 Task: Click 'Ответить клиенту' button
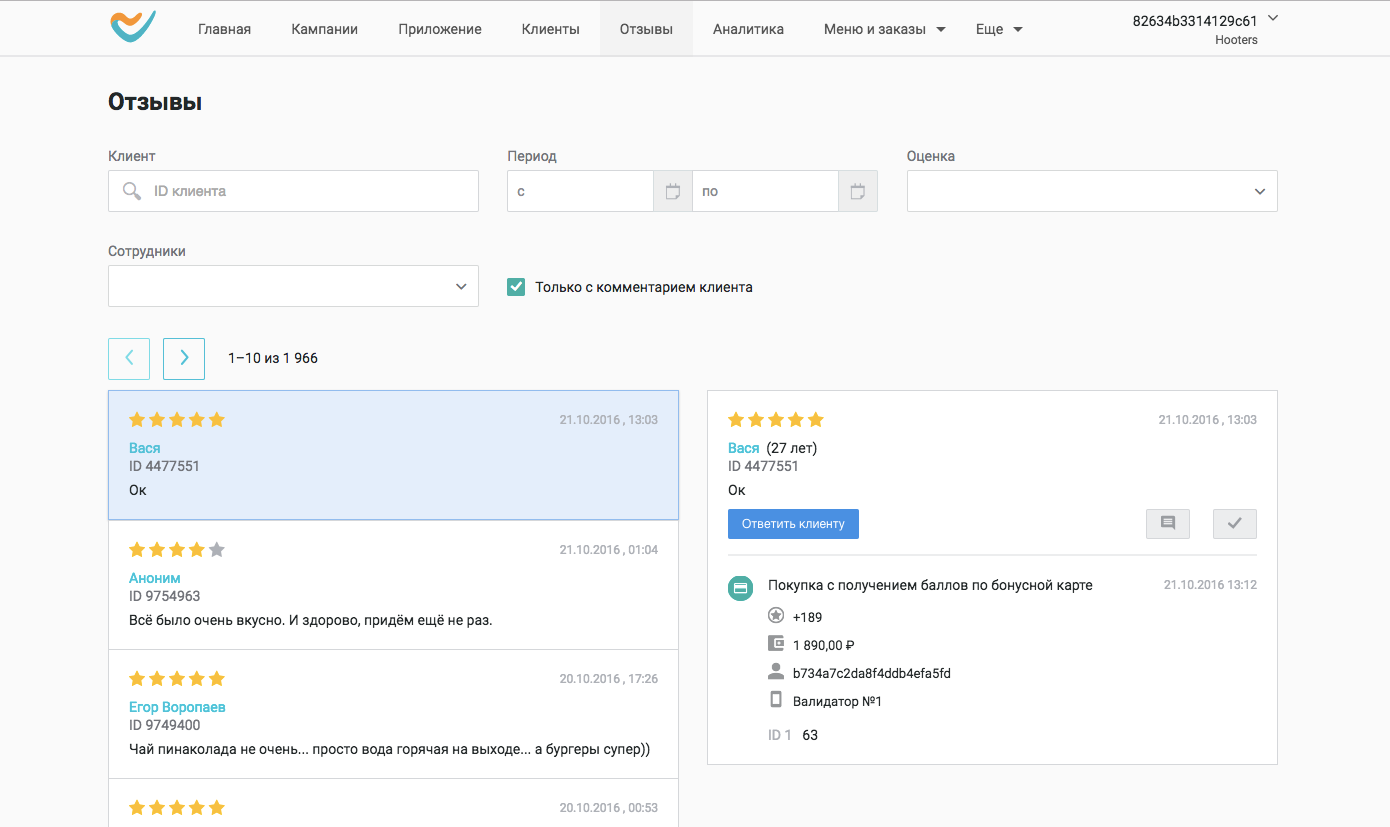pos(793,524)
